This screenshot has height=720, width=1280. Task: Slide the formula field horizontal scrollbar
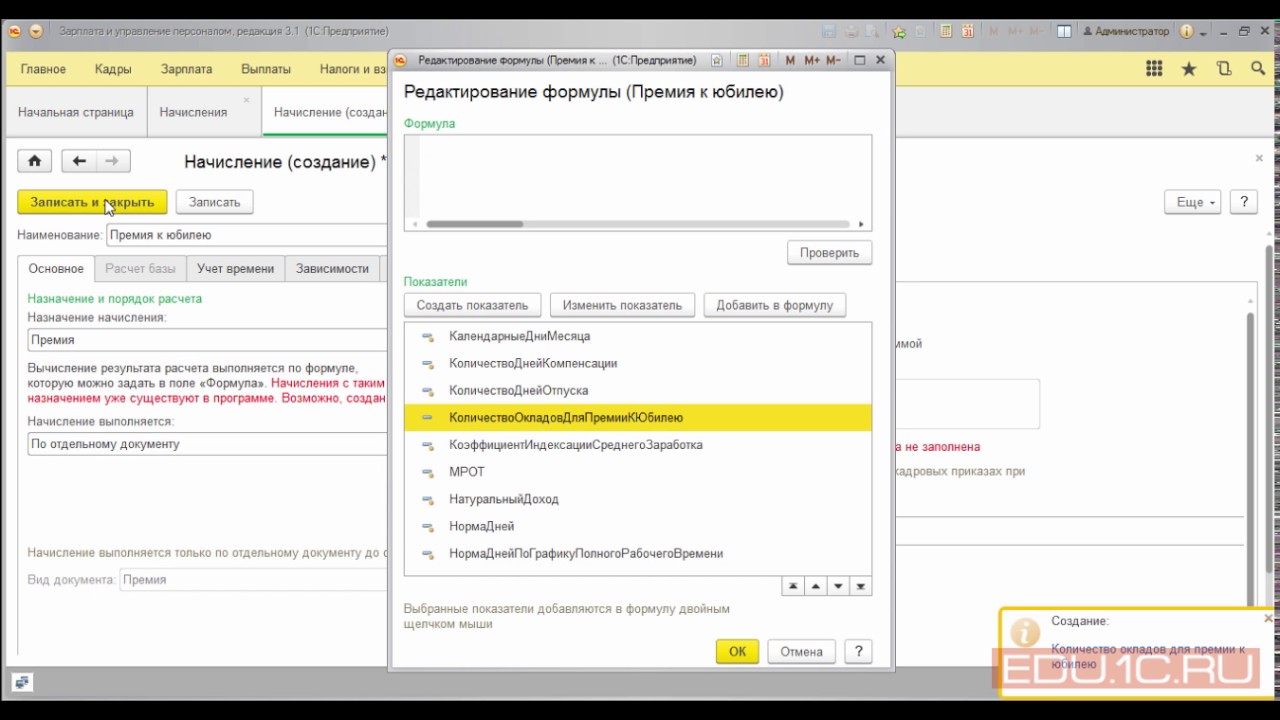[474, 224]
